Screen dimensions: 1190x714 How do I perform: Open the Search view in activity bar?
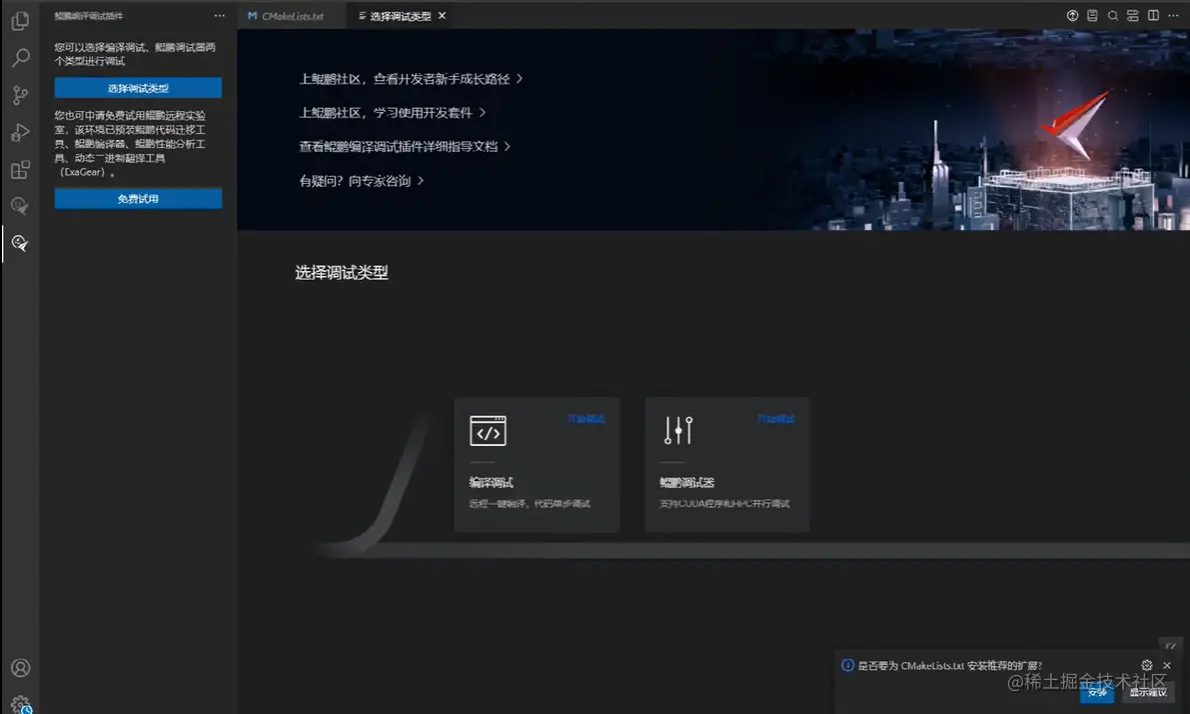point(20,58)
